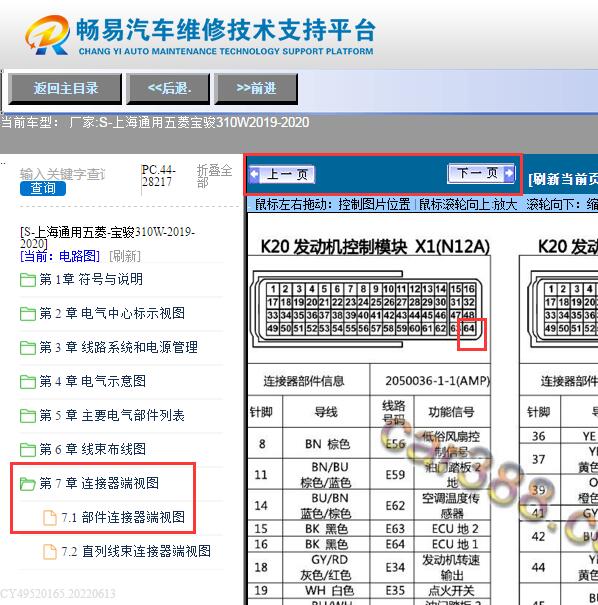Screen dimensions: 598x605
Task: Click the 发动机转速输出 function cell
Action: pyautogui.click(x=451, y=567)
